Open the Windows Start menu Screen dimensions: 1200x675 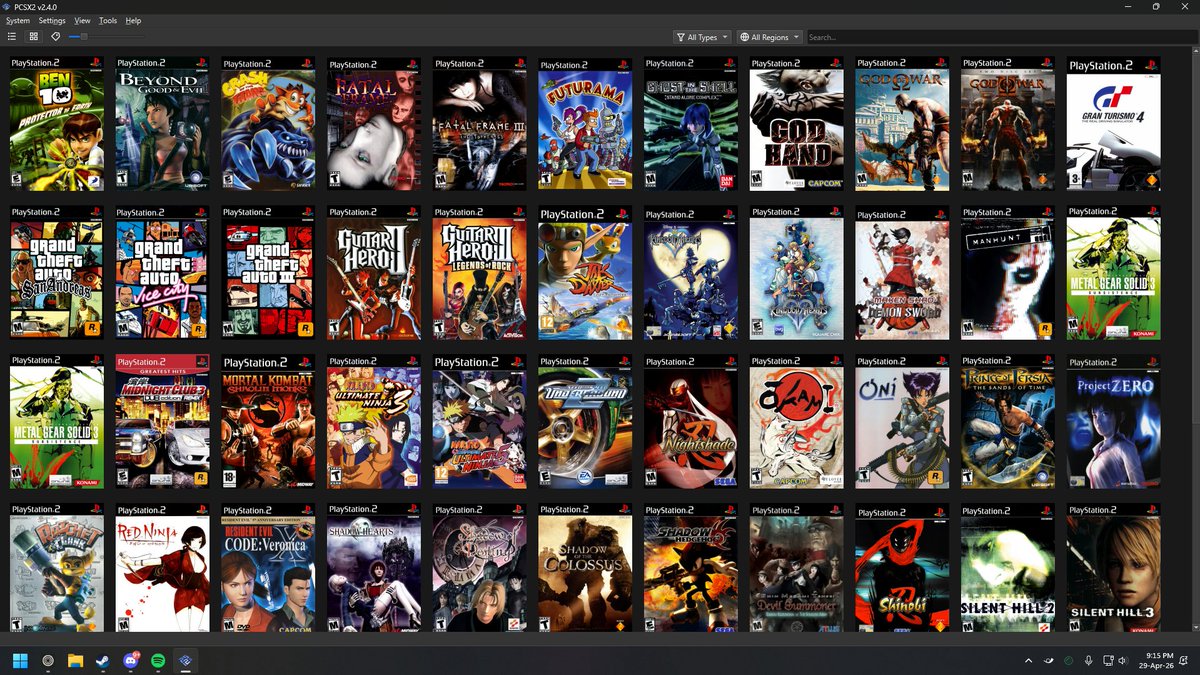(20, 660)
